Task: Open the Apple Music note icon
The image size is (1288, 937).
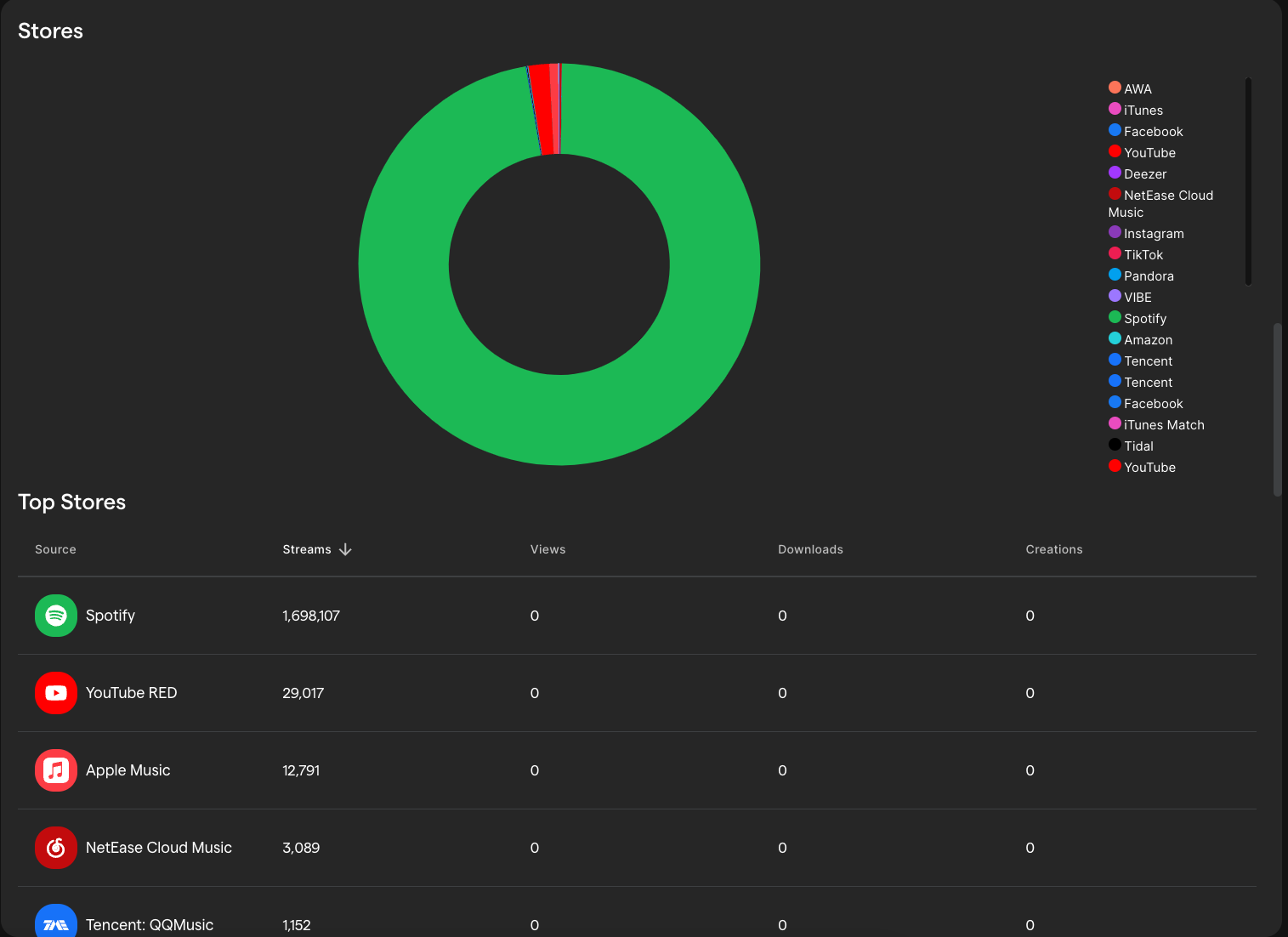Action: [x=56, y=770]
